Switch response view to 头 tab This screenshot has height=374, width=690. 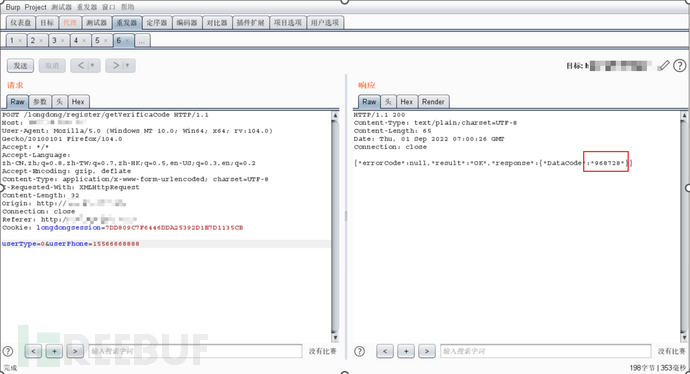tap(388, 102)
